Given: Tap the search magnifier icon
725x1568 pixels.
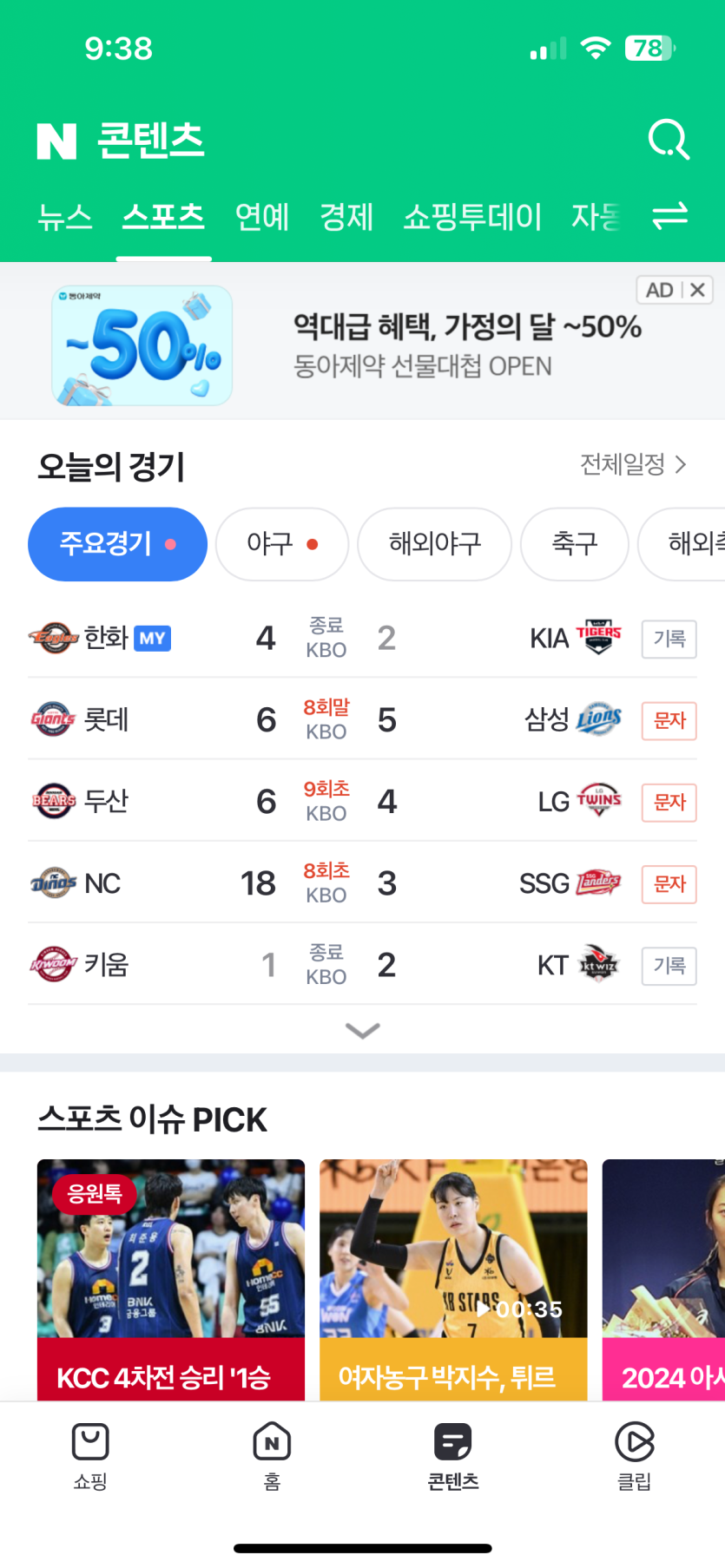Looking at the screenshot, I should [x=669, y=140].
